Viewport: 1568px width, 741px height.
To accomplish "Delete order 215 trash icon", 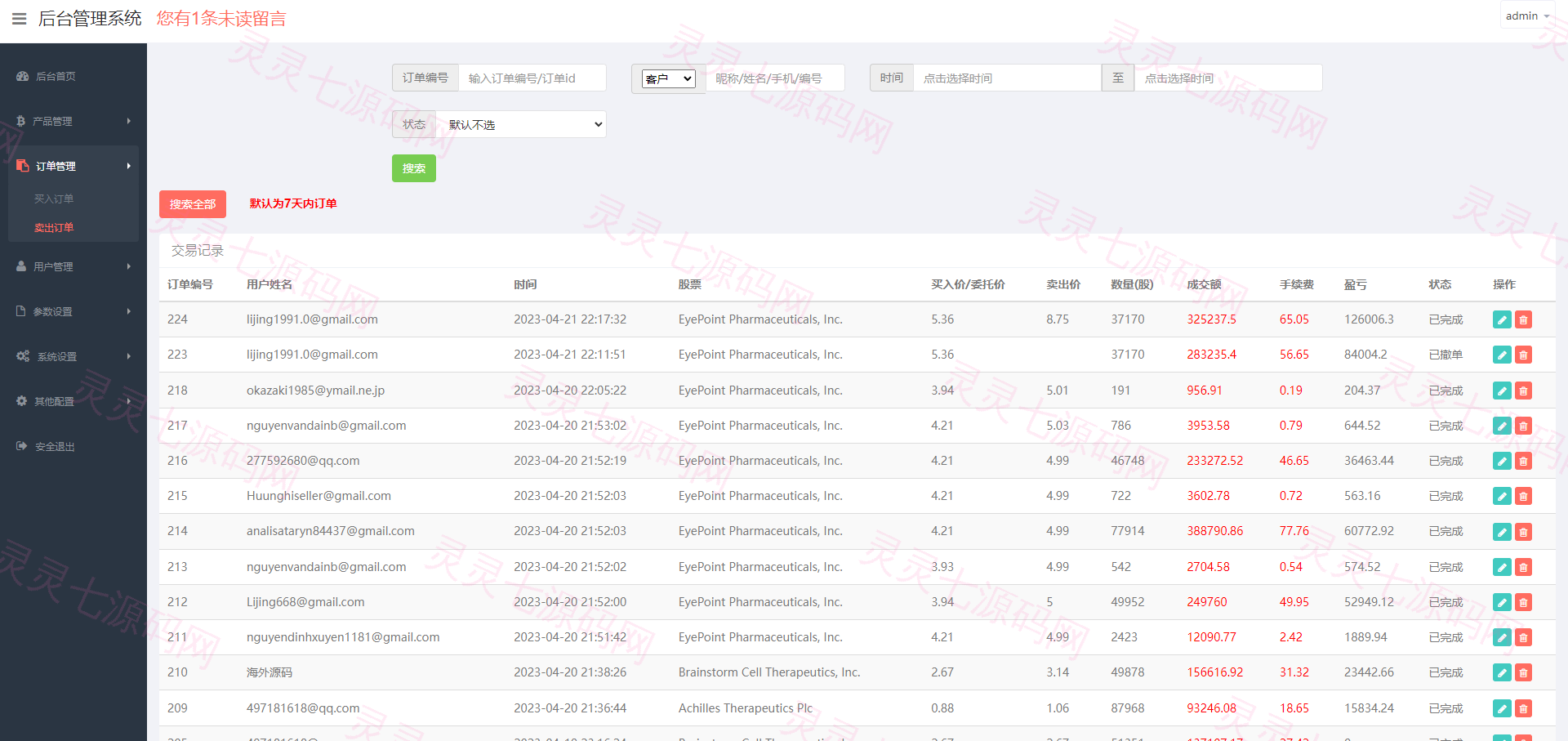I will pyautogui.click(x=1523, y=496).
